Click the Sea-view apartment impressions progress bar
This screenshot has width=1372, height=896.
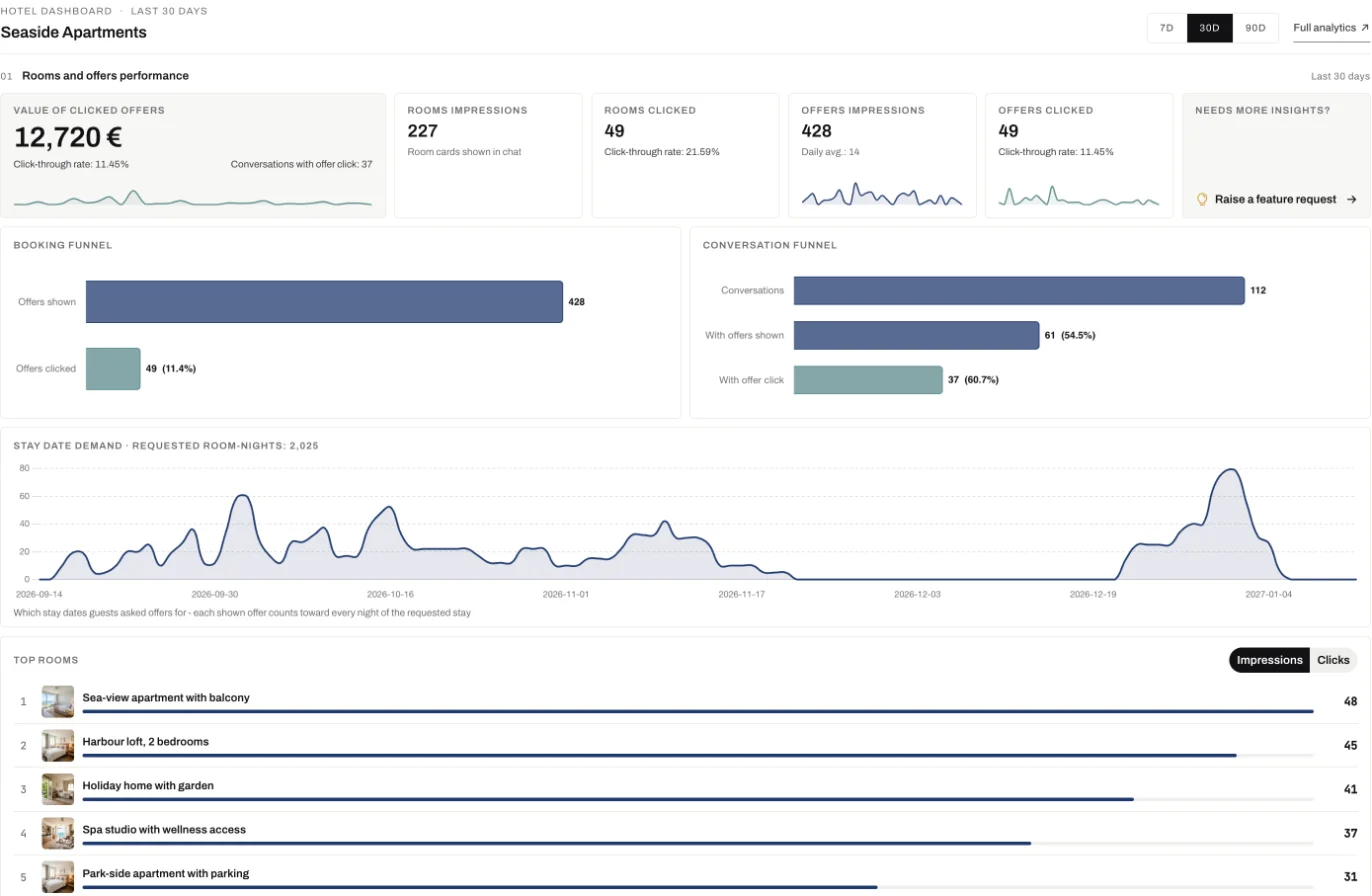[x=698, y=711]
